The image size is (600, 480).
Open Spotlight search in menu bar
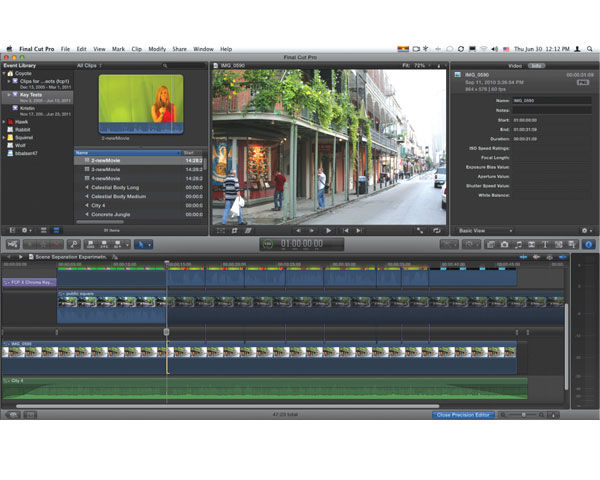[590, 49]
